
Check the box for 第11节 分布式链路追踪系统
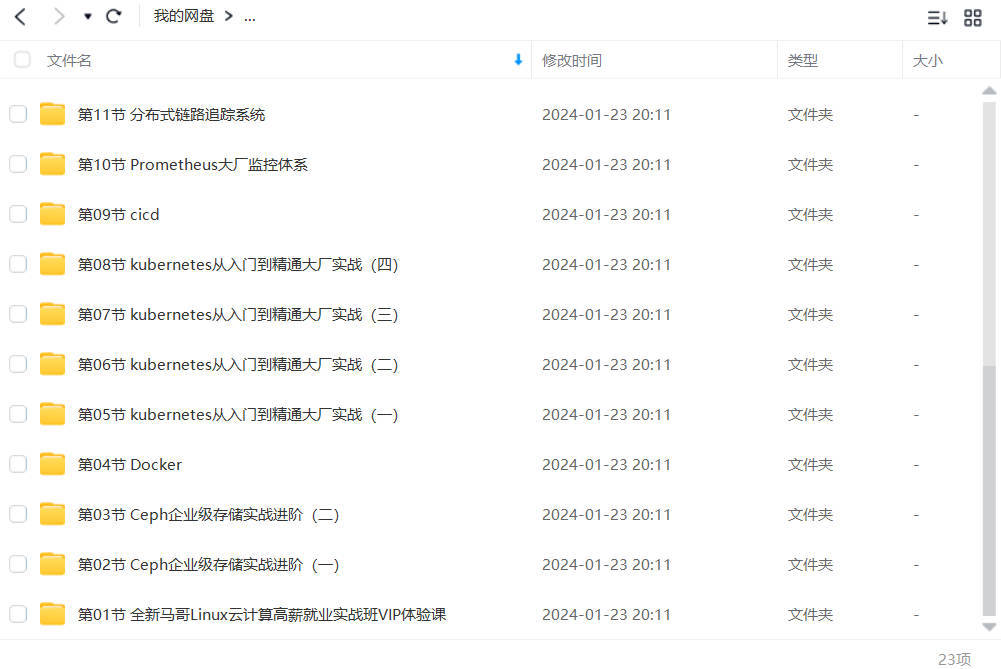[x=18, y=114]
